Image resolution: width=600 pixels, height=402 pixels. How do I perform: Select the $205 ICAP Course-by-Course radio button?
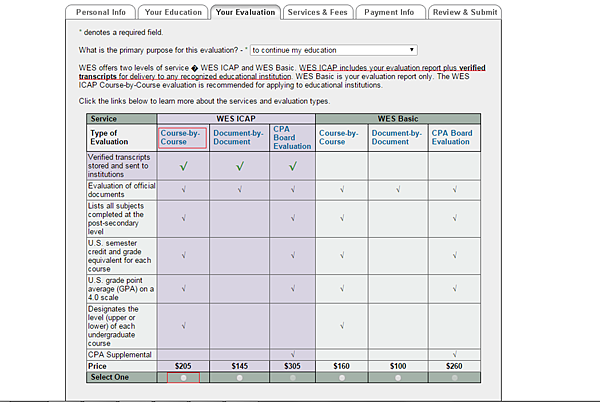(x=183, y=378)
